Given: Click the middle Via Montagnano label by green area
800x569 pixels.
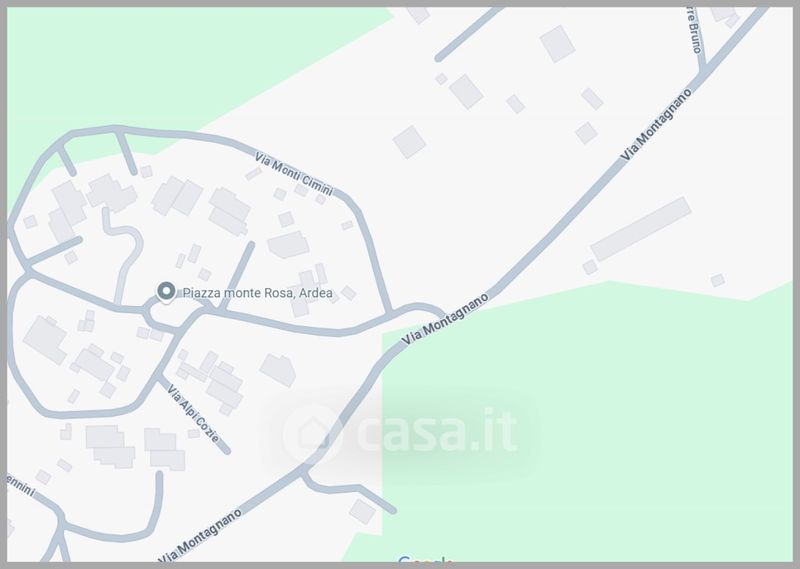Looking at the screenshot, I should click(445, 318).
